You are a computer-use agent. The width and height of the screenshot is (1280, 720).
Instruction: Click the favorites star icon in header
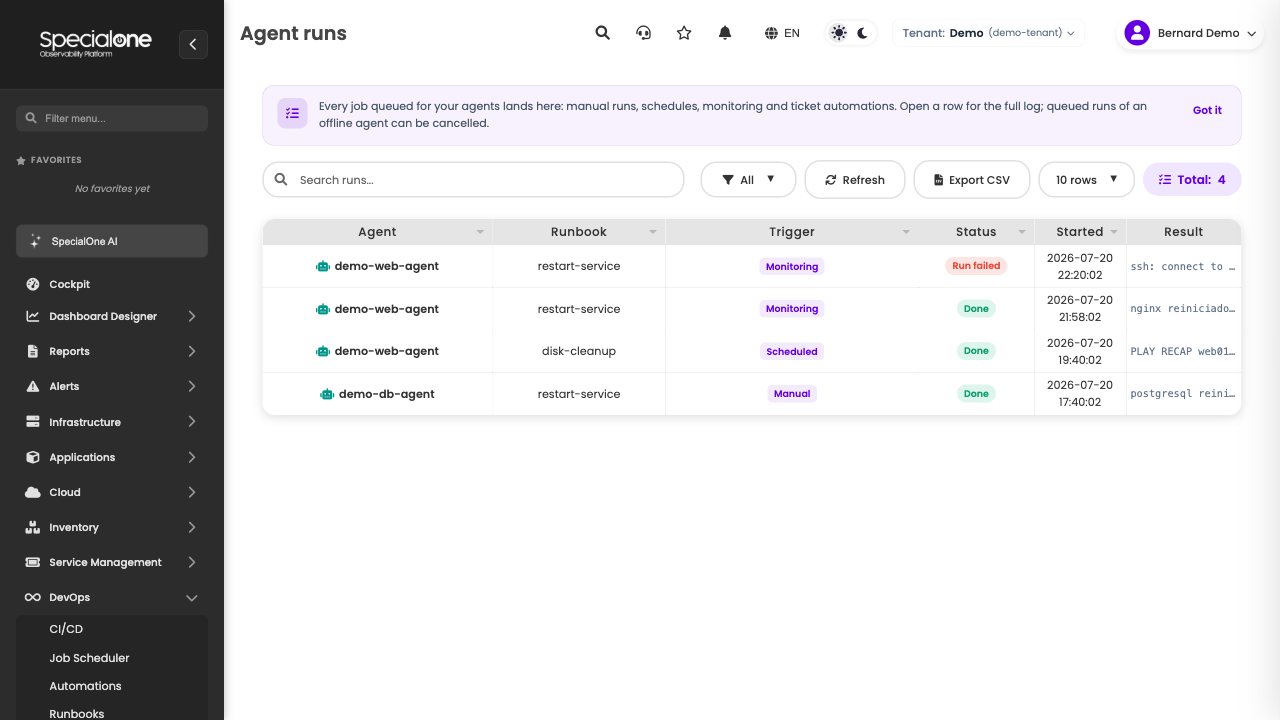click(x=684, y=33)
